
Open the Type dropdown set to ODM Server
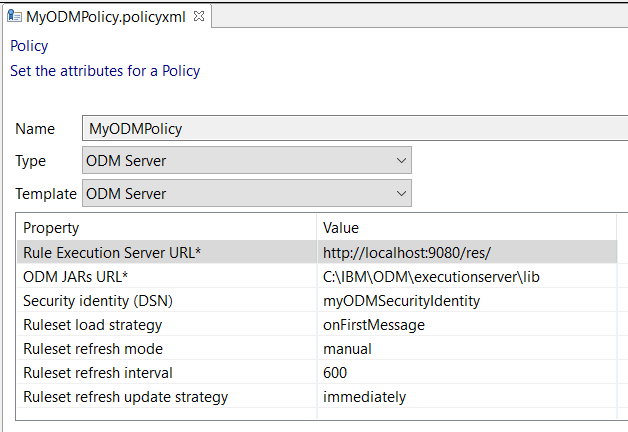(x=247, y=160)
